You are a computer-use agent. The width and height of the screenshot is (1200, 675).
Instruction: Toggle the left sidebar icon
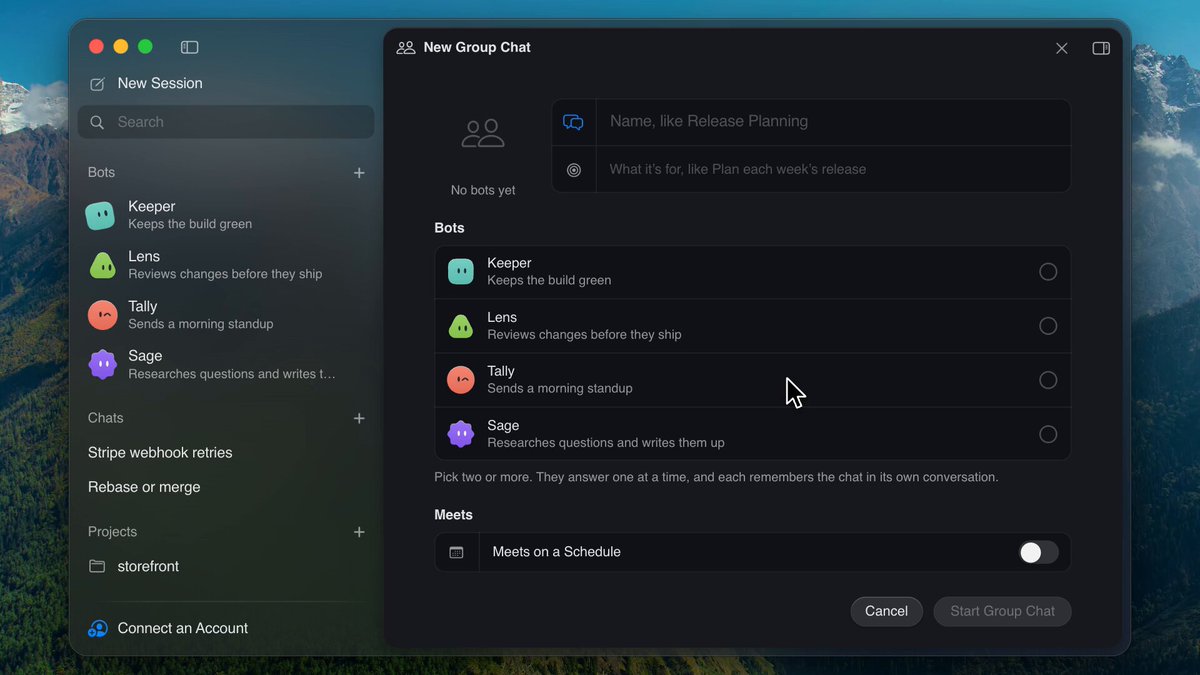(x=189, y=47)
